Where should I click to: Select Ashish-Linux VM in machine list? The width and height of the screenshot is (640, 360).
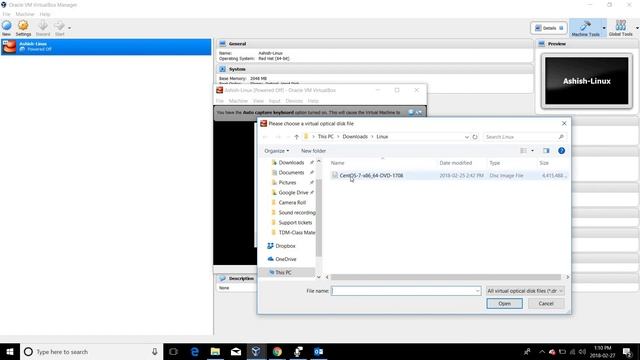(106, 47)
